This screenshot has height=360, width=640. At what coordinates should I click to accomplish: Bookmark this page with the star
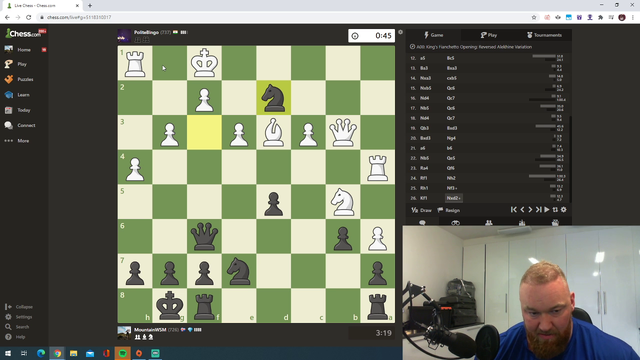click(x=534, y=17)
